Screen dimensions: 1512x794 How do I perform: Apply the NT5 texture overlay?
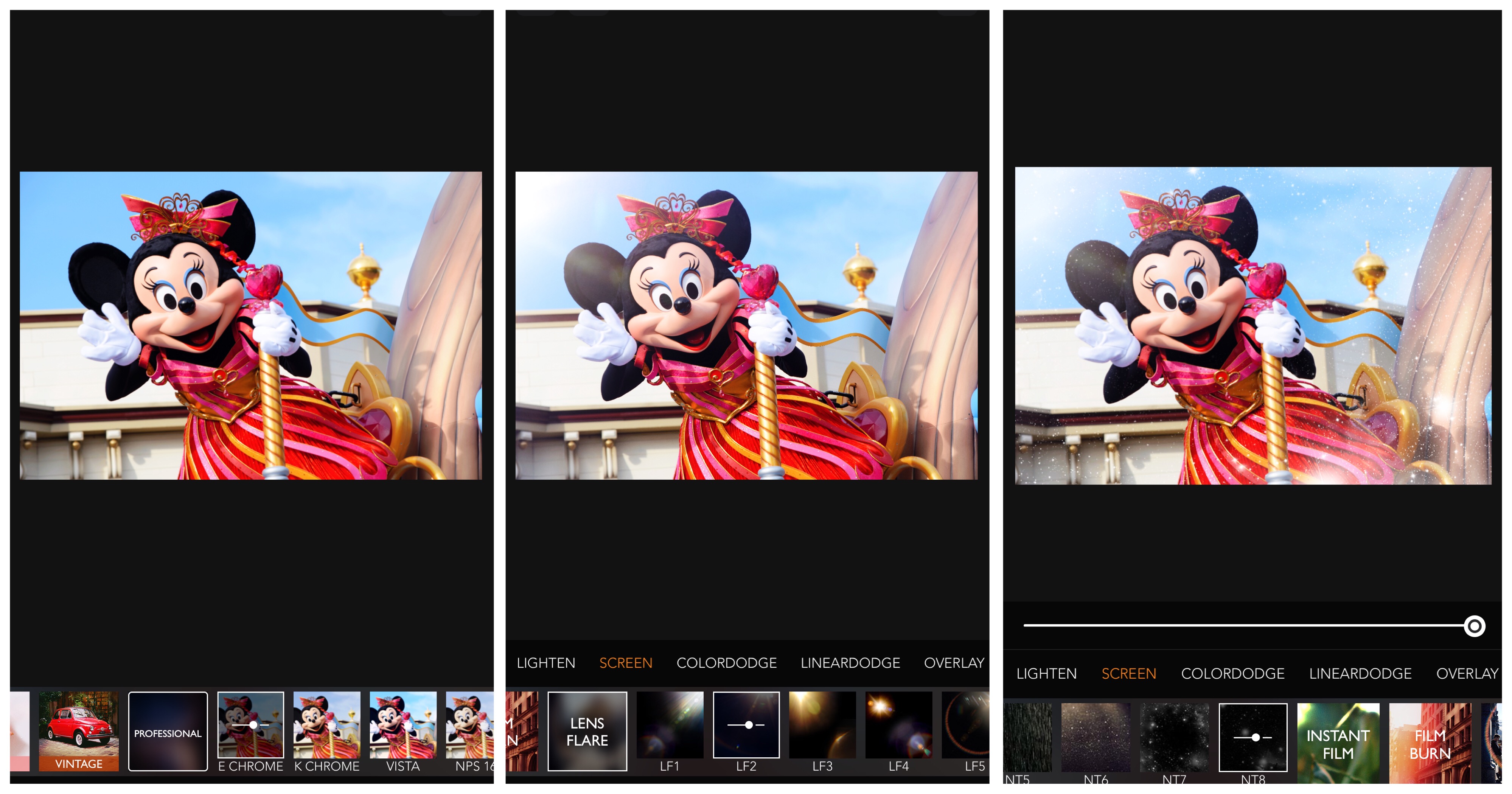pyautogui.click(x=1027, y=737)
